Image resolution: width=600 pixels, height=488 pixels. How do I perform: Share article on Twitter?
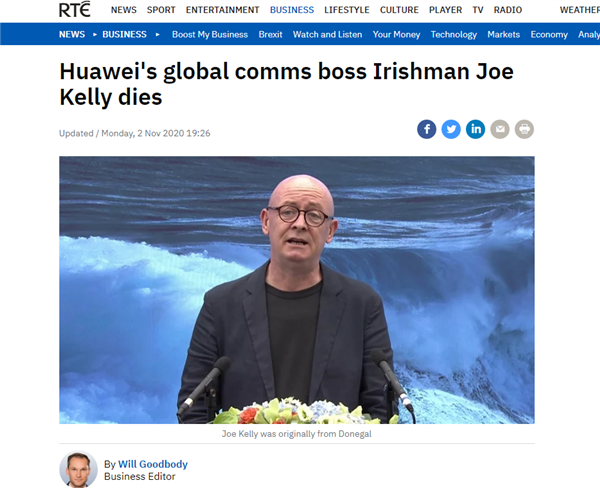[x=451, y=129]
